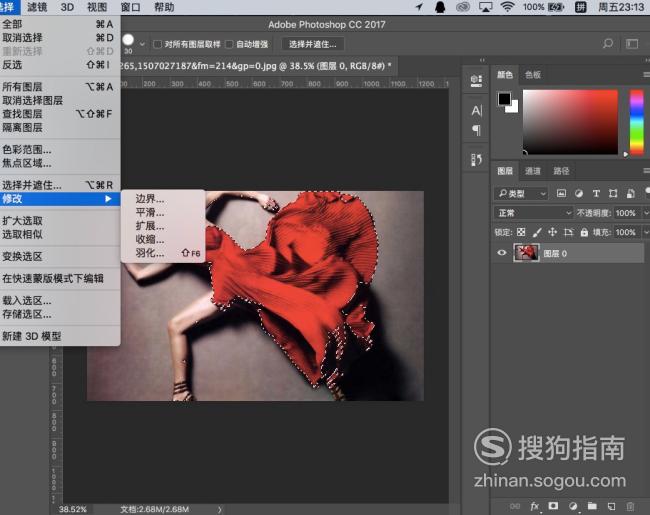
Task: Open the fill slider dropdown arrow
Action: (646, 232)
